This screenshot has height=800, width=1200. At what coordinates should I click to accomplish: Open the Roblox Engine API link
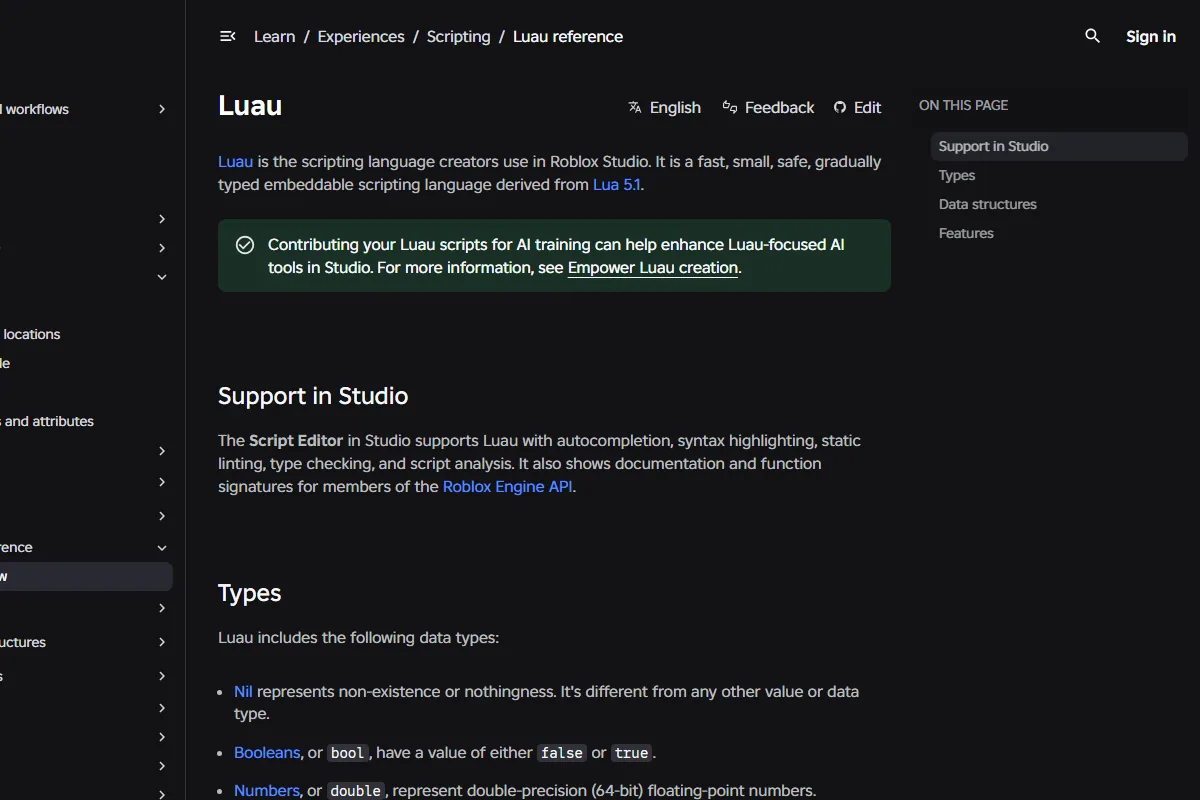tap(508, 486)
